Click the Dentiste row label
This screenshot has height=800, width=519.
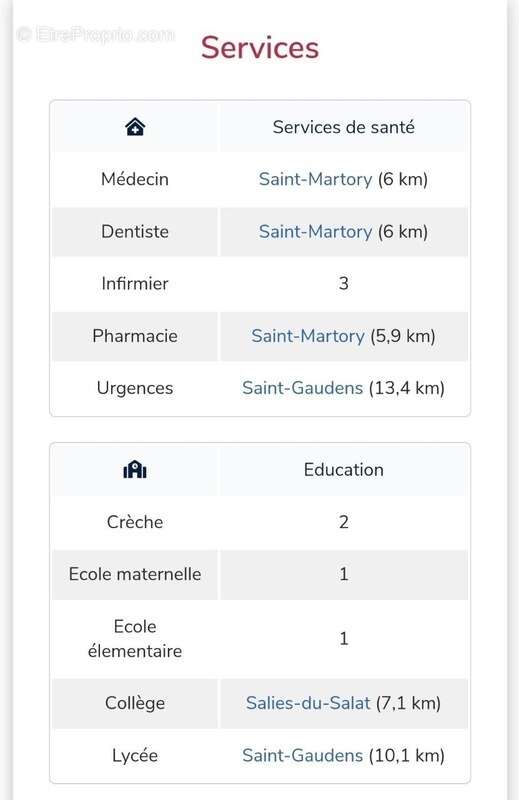(x=135, y=232)
